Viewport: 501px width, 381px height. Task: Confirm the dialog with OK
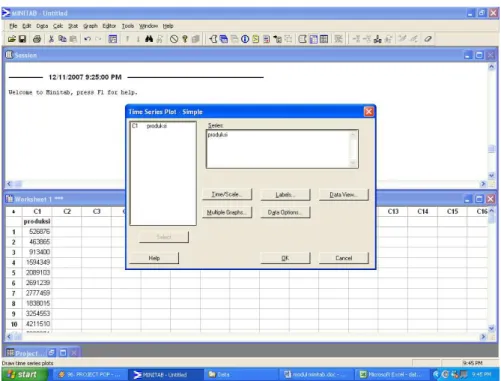pyautogui.click(x=285, y=258)
